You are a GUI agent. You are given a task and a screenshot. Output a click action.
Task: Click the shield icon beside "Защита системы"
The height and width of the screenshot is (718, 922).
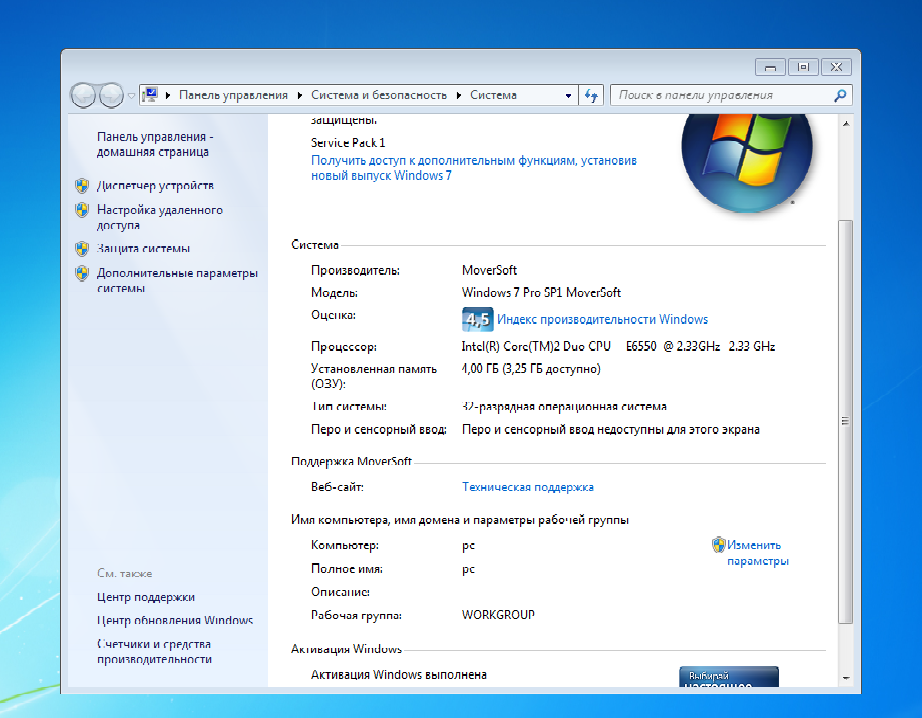(82, 249)
